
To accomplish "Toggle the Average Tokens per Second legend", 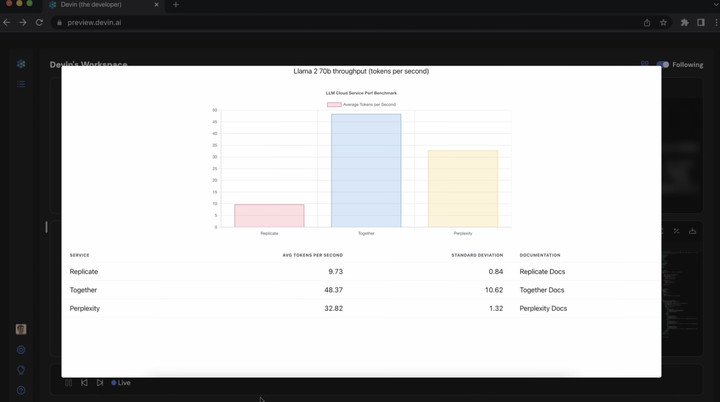I will pos(361,104).
